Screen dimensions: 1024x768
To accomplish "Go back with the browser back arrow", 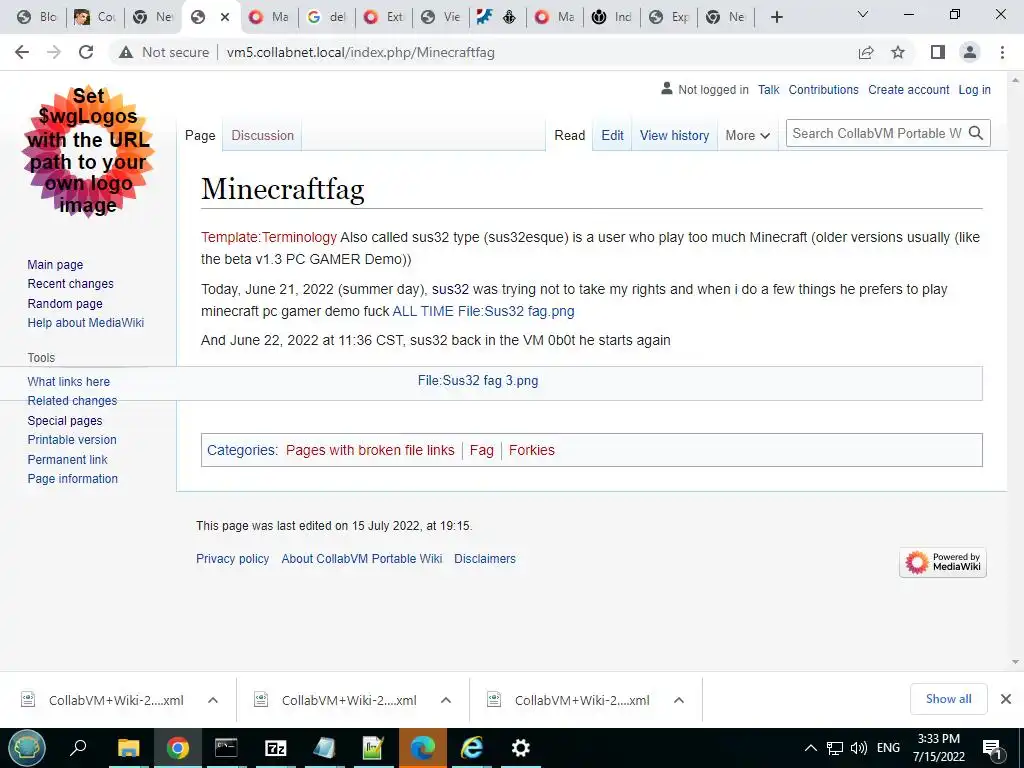I will [x=22, y=52].
